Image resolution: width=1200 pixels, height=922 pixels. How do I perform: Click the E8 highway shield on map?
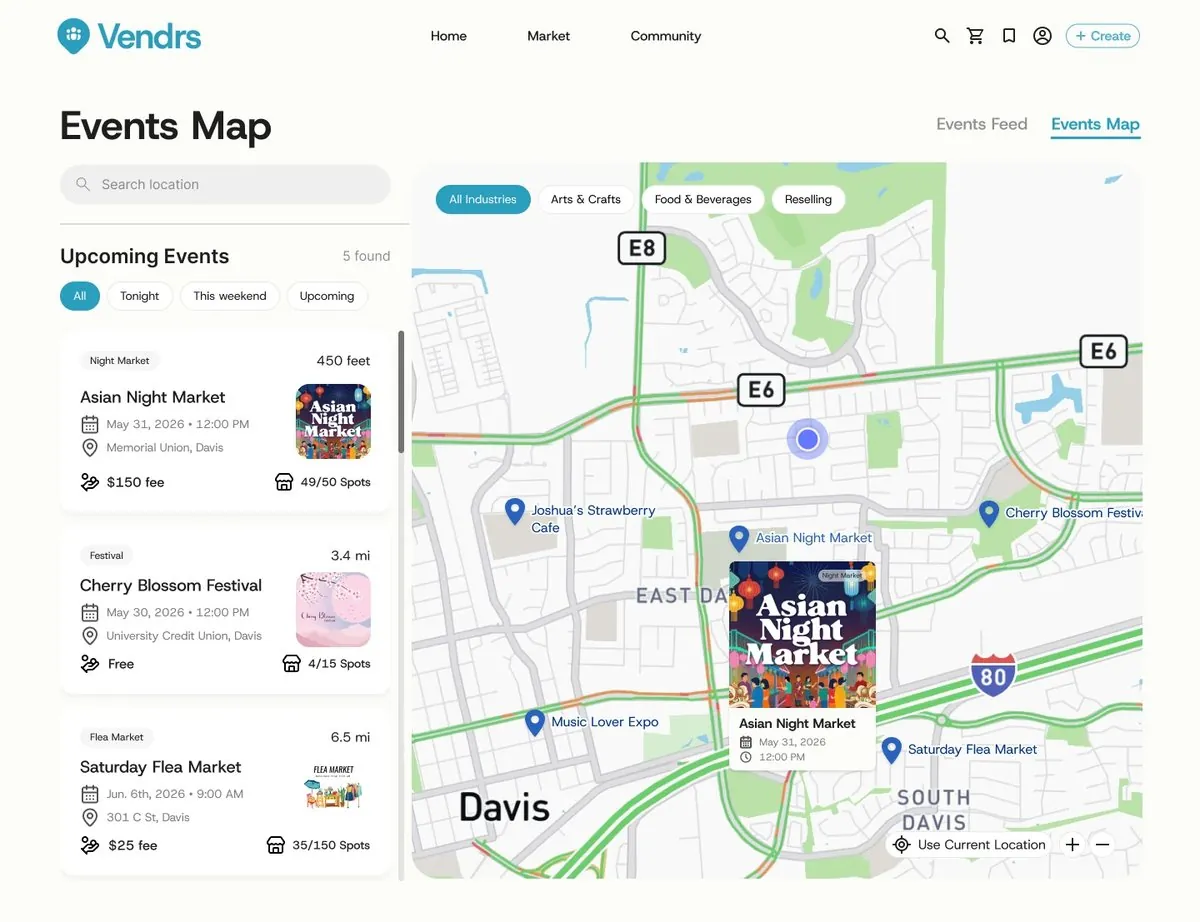pyautogui.click(x=641, y=247)
